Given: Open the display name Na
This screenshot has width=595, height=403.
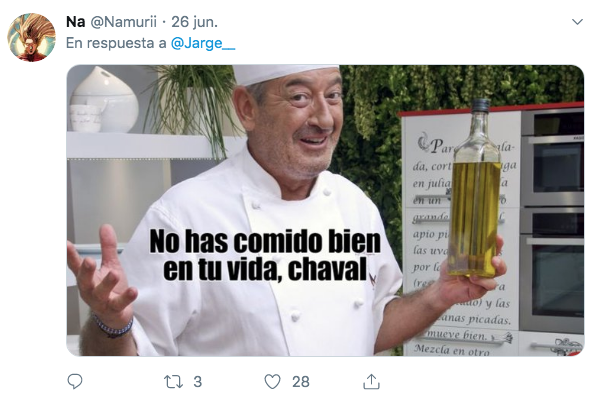Looking at the screenshot, I should tap(75, 22).
